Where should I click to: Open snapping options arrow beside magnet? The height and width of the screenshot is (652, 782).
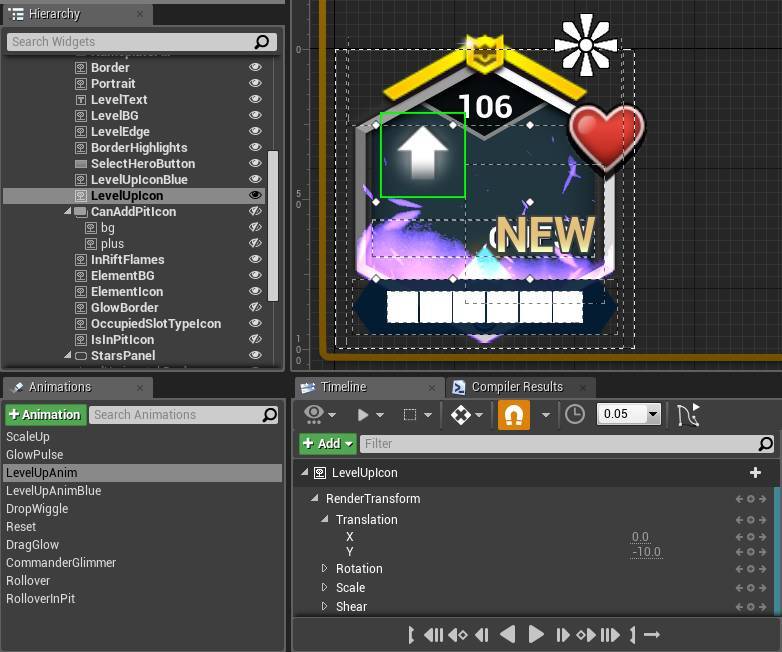(x=546, y=415)
